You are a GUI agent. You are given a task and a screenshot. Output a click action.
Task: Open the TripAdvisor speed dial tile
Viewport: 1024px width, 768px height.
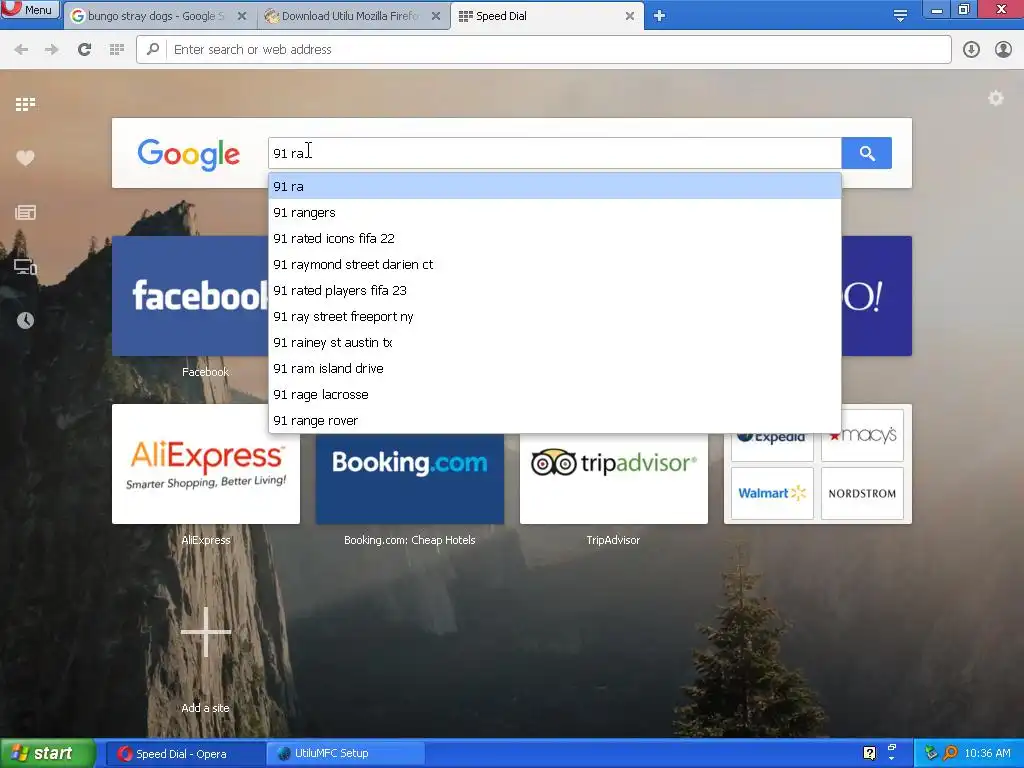click(614, 479)
